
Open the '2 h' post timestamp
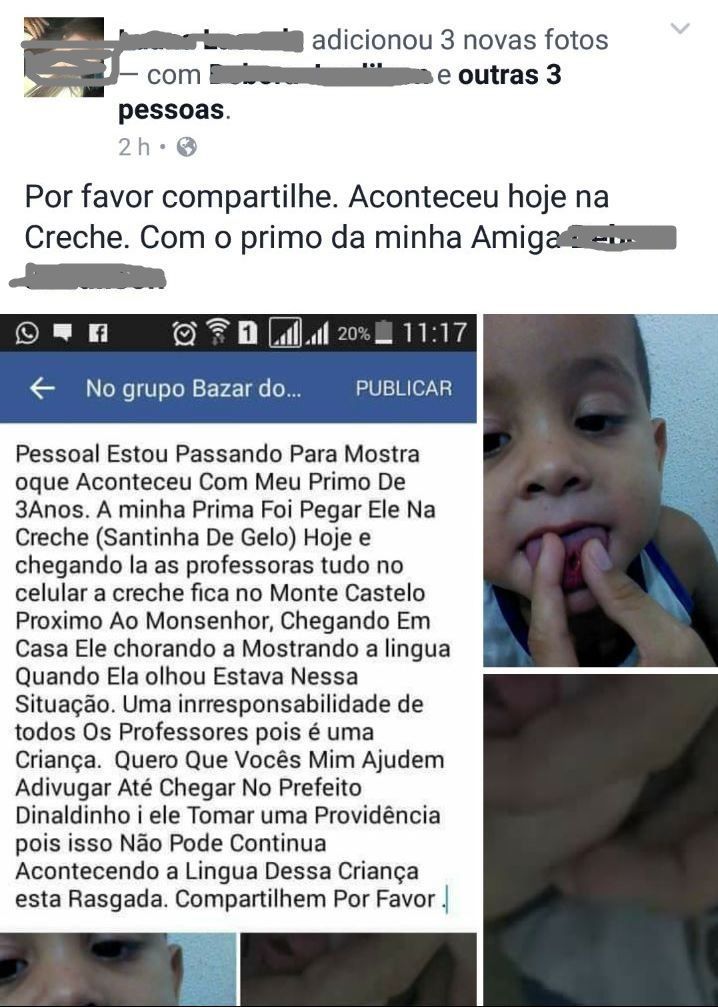coord(134,147)
